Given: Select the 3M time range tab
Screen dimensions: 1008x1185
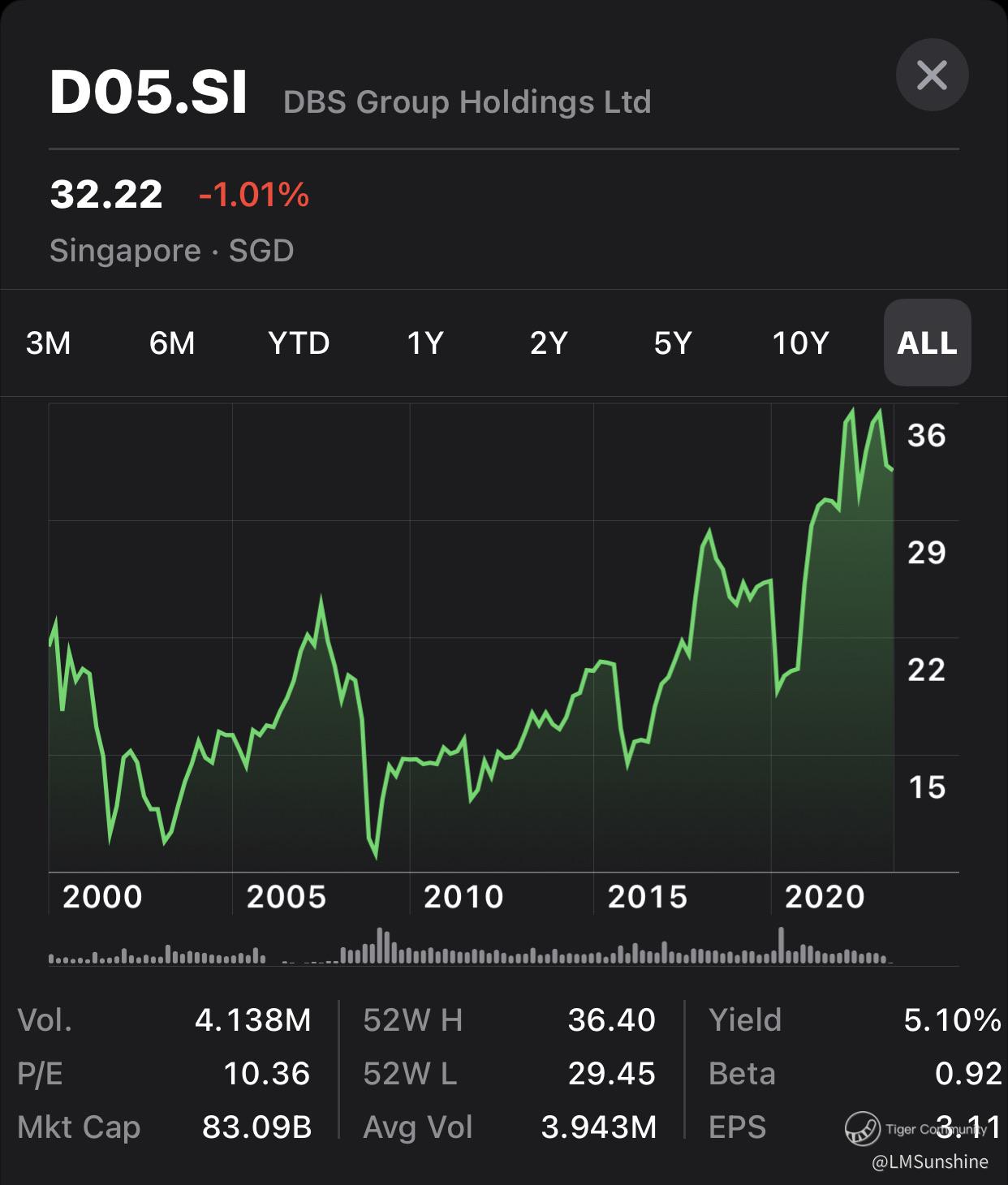Looking at the screenshot, I should point(49,343).
